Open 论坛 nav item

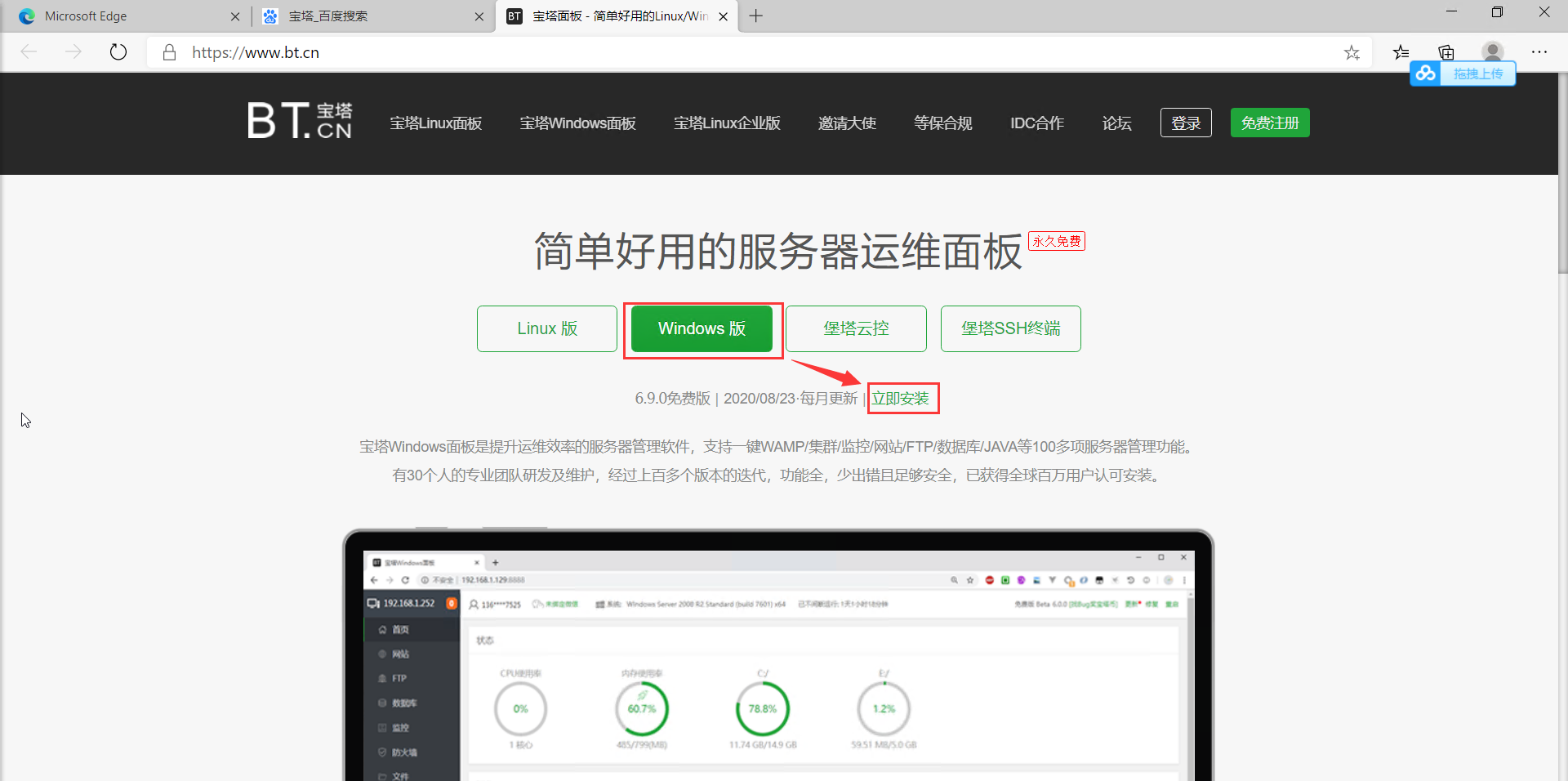point(1116,123)
